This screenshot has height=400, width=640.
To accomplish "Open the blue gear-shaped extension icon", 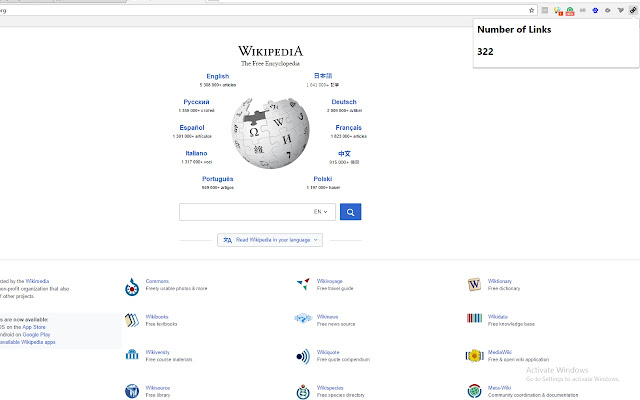I will 596,11.
